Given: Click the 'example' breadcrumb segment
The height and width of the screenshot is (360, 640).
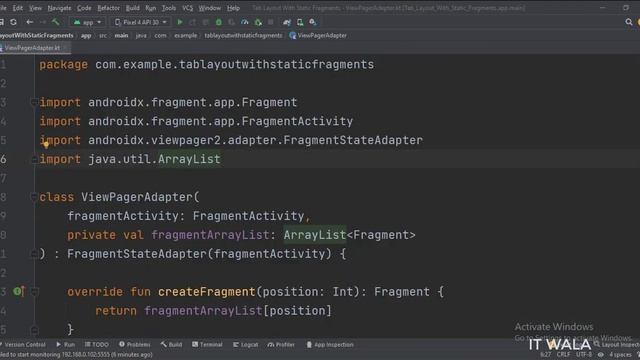Looking at the screenshot, I should (186, 36).
